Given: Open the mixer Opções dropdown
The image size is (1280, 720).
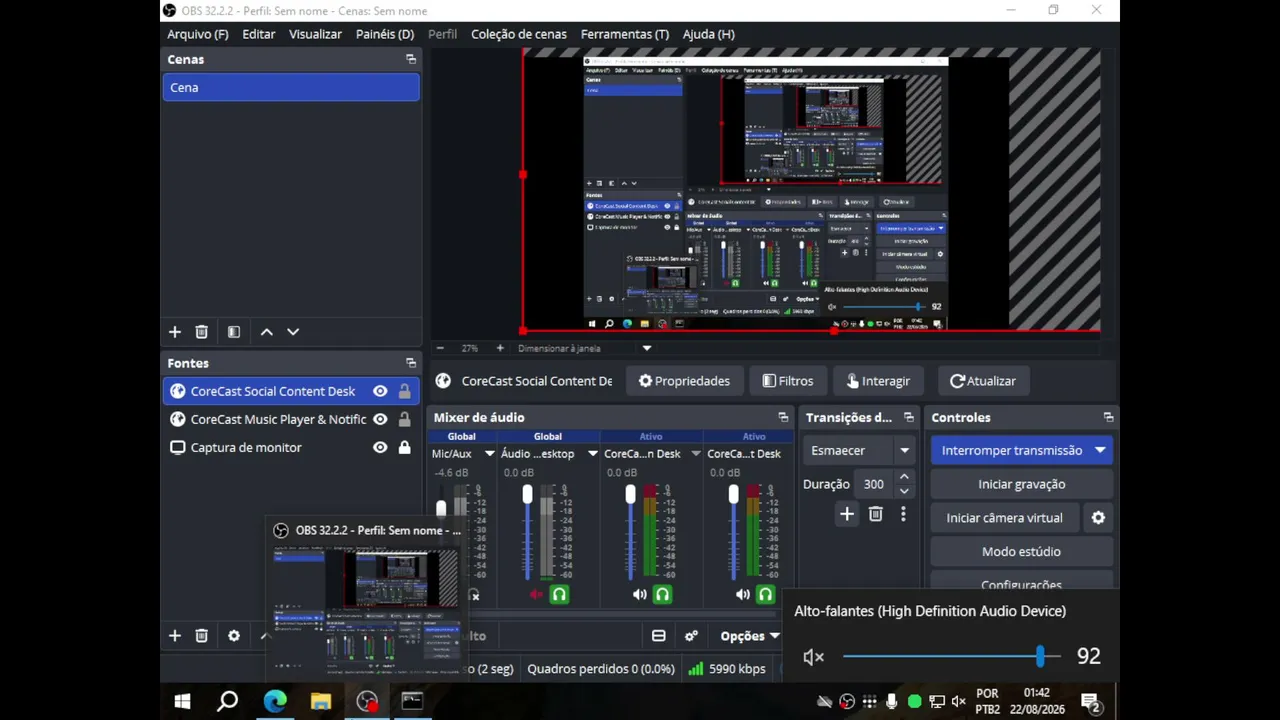Looking at the screenshot, I should click(x=749, y=636).
